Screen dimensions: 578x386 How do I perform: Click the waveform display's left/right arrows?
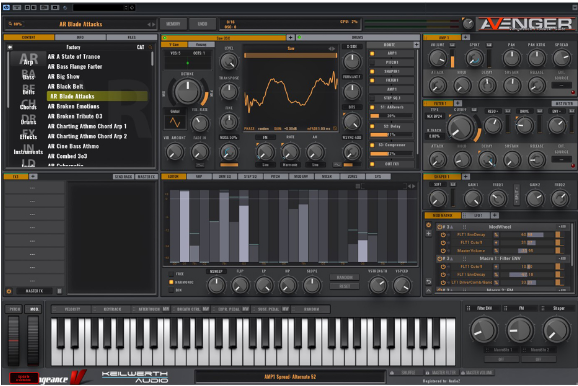pos(332,49)
